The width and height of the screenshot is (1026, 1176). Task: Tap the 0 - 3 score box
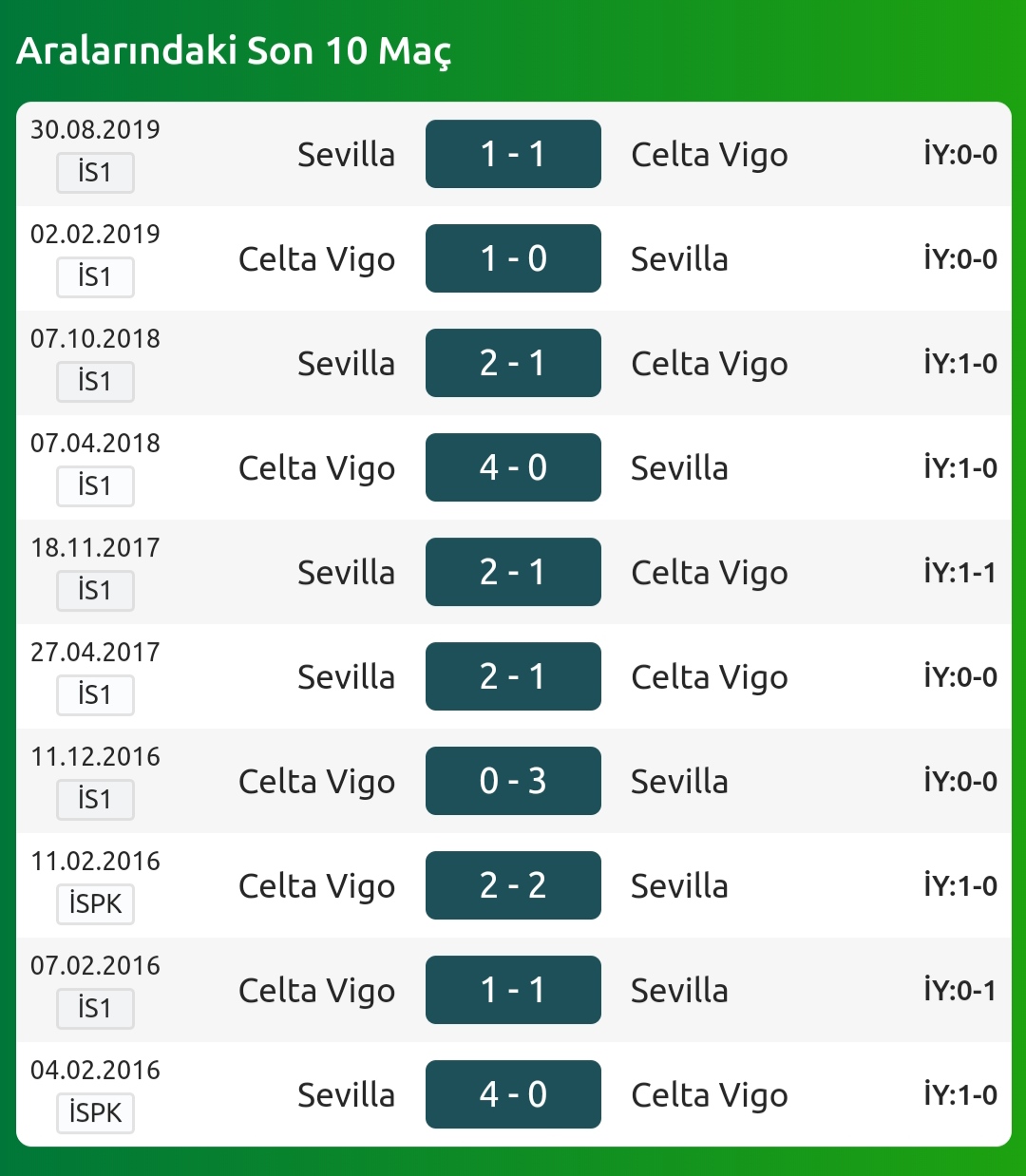coord(513,781)
